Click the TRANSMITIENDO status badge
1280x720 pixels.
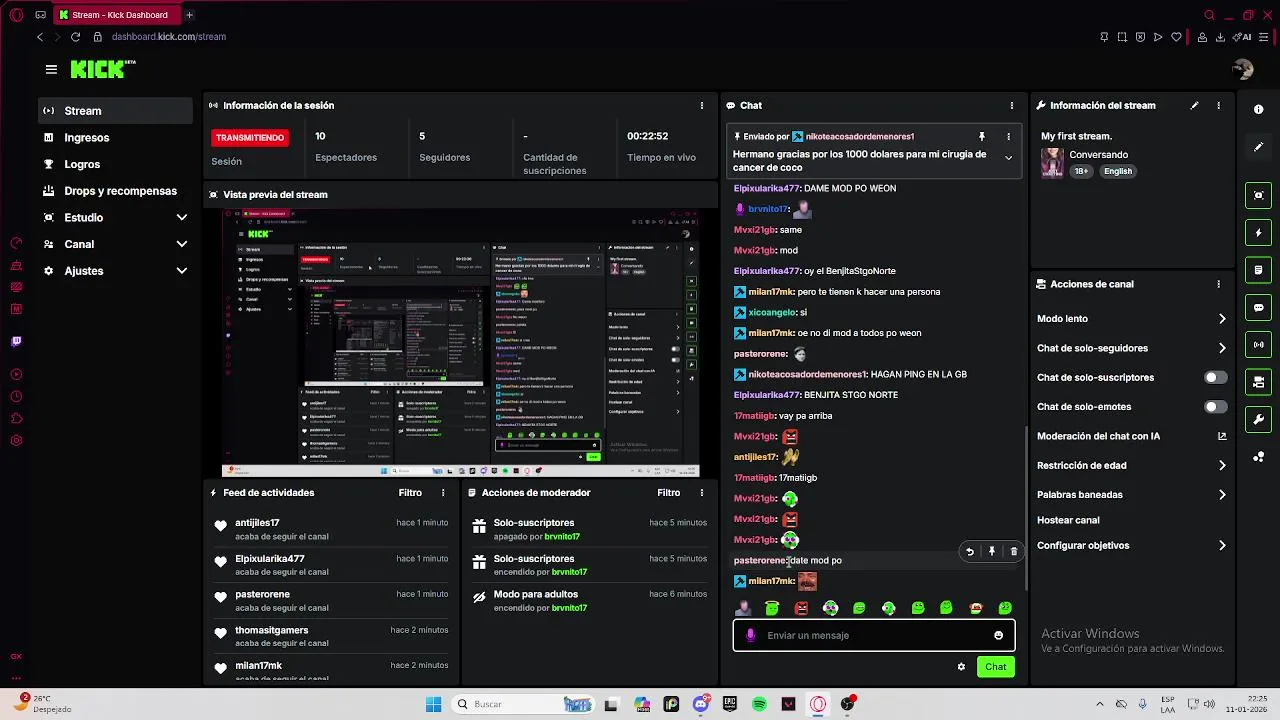click(x=250, y=137)
